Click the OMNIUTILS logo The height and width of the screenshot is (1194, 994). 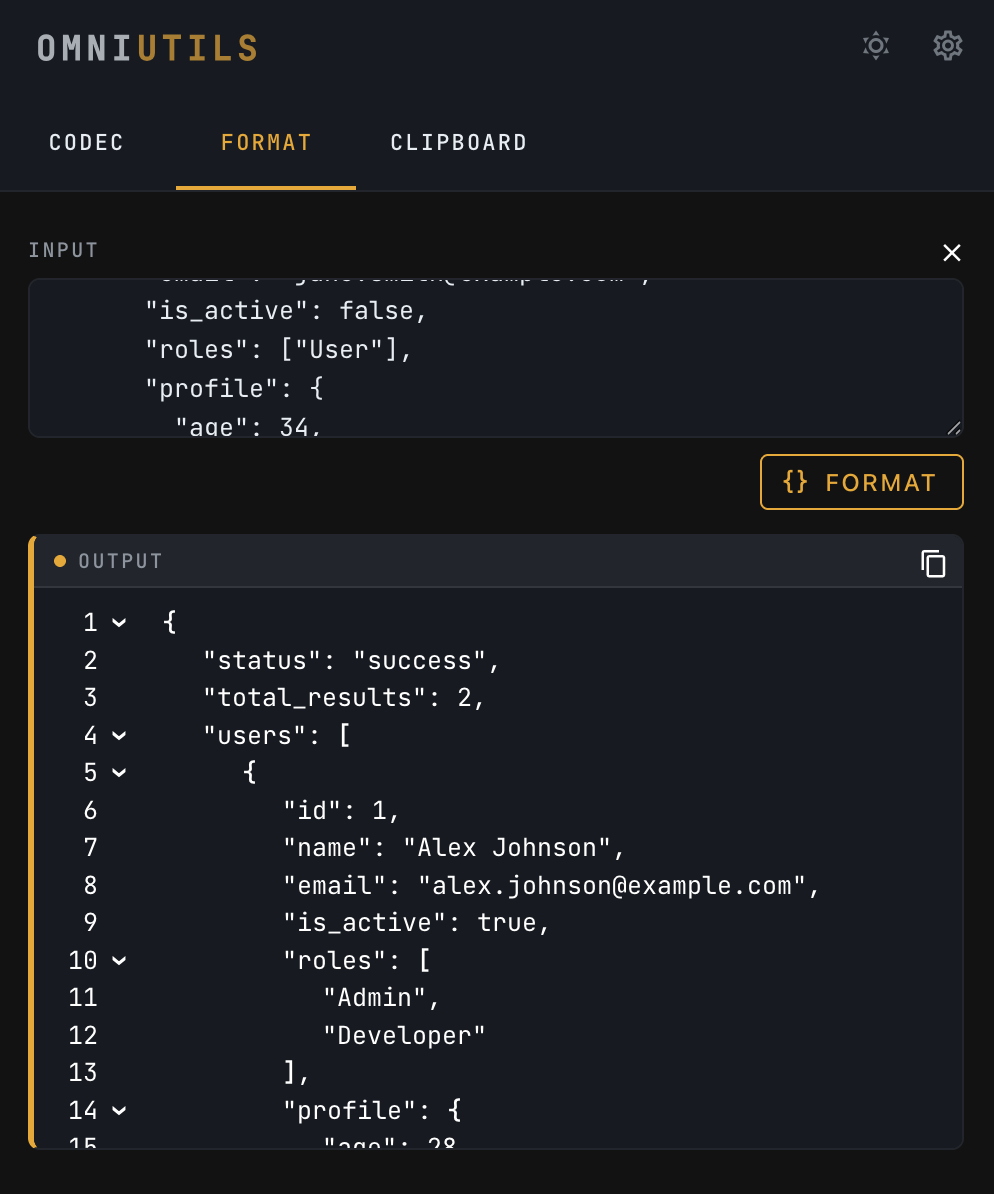tap(148, 48)
